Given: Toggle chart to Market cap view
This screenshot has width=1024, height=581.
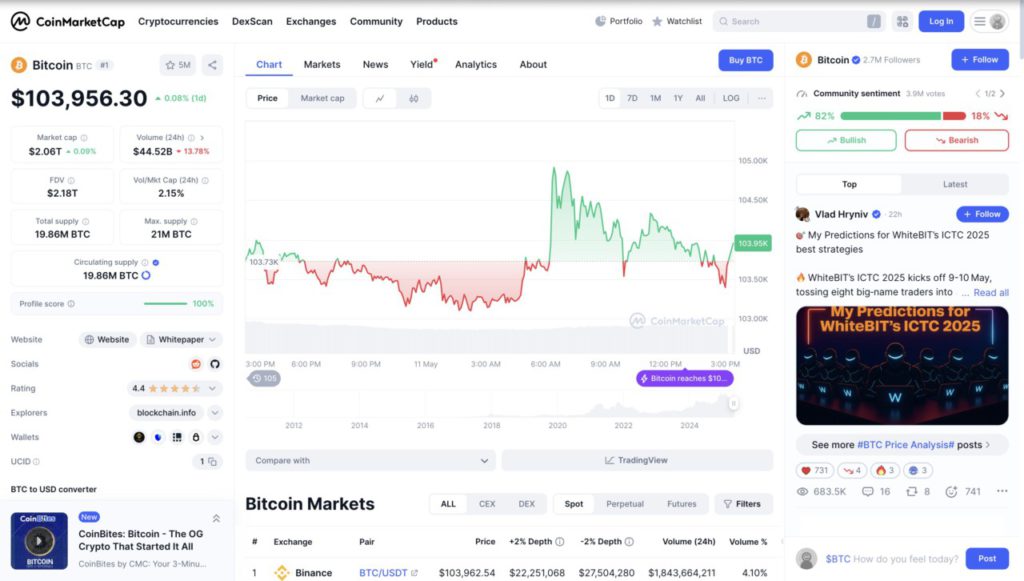Looking at the screenshot, I should [x=322, y=99].
